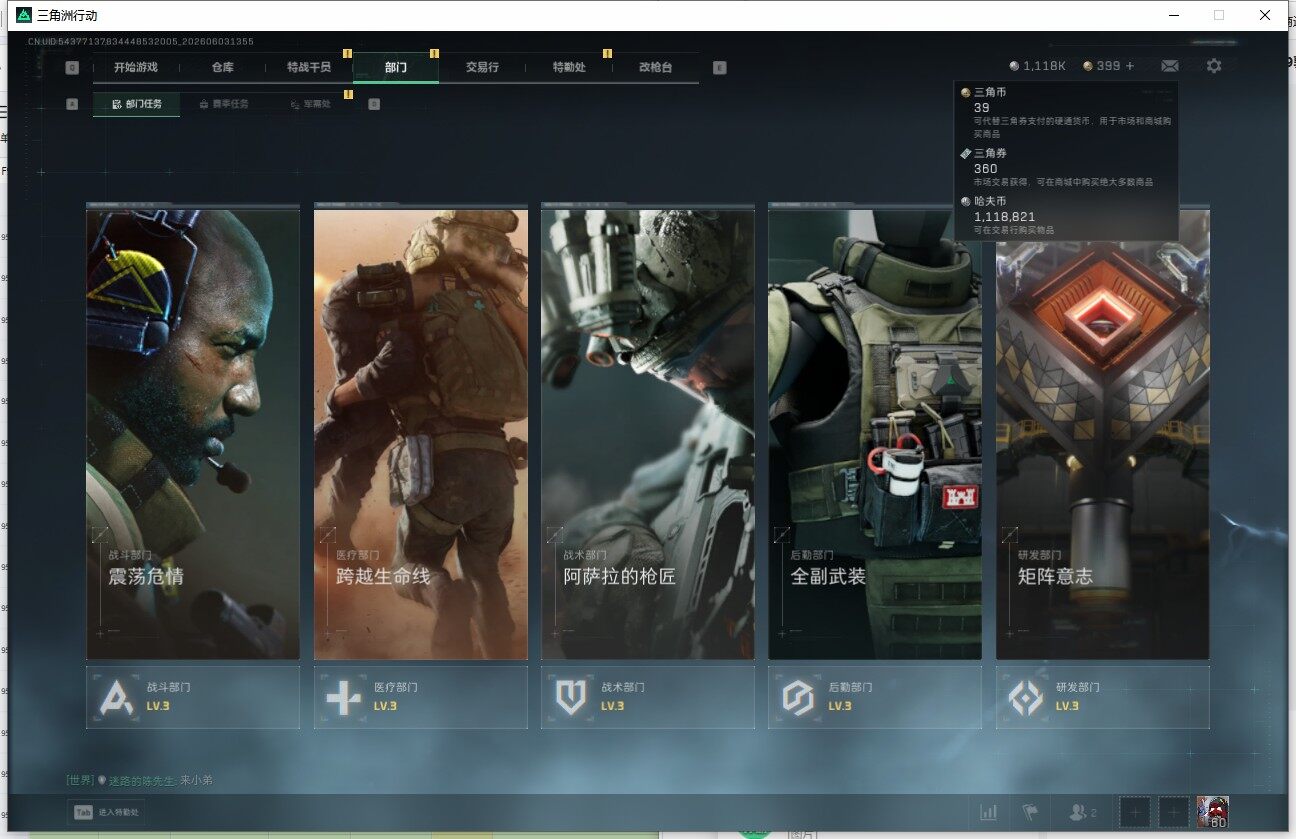The width and height of the screenshot is (1296, 839).
Task: Click the 后勤部门 hexagon emblem icon
Action: [798, 697]
